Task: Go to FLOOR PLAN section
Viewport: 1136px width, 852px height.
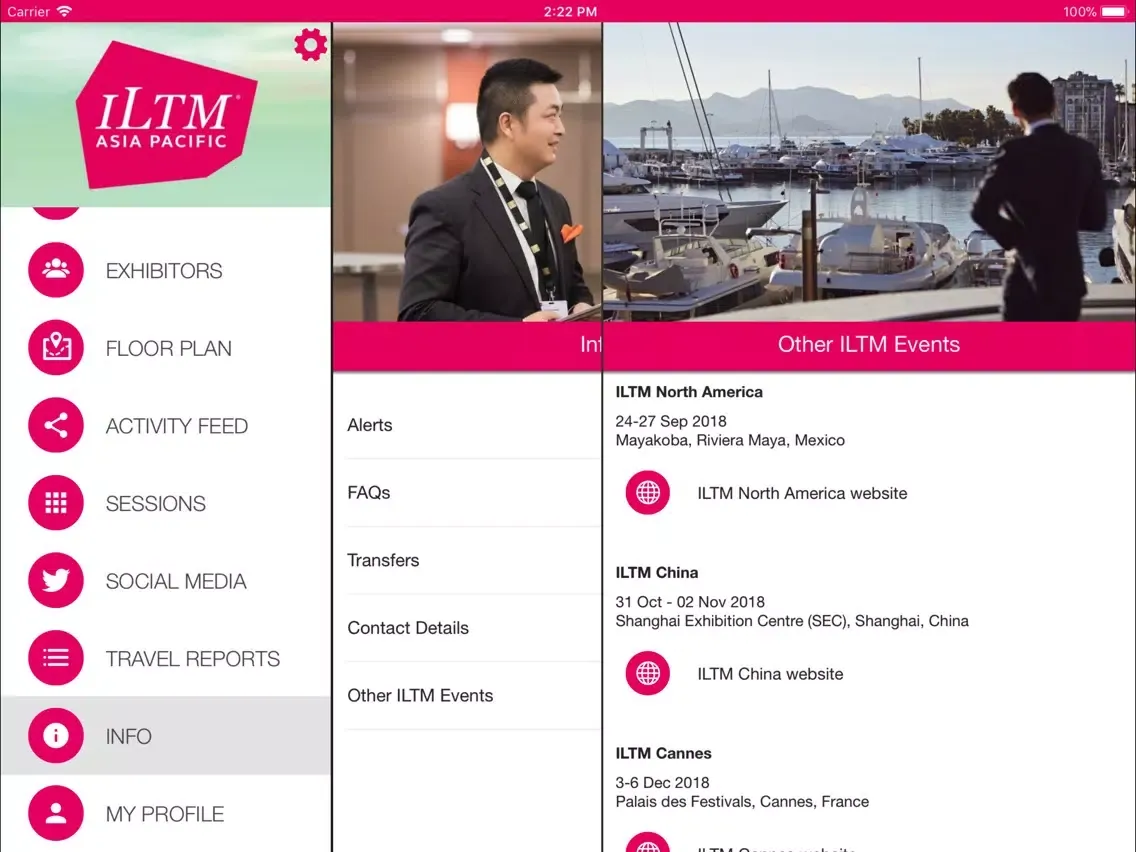Action: tap(169, 348)
